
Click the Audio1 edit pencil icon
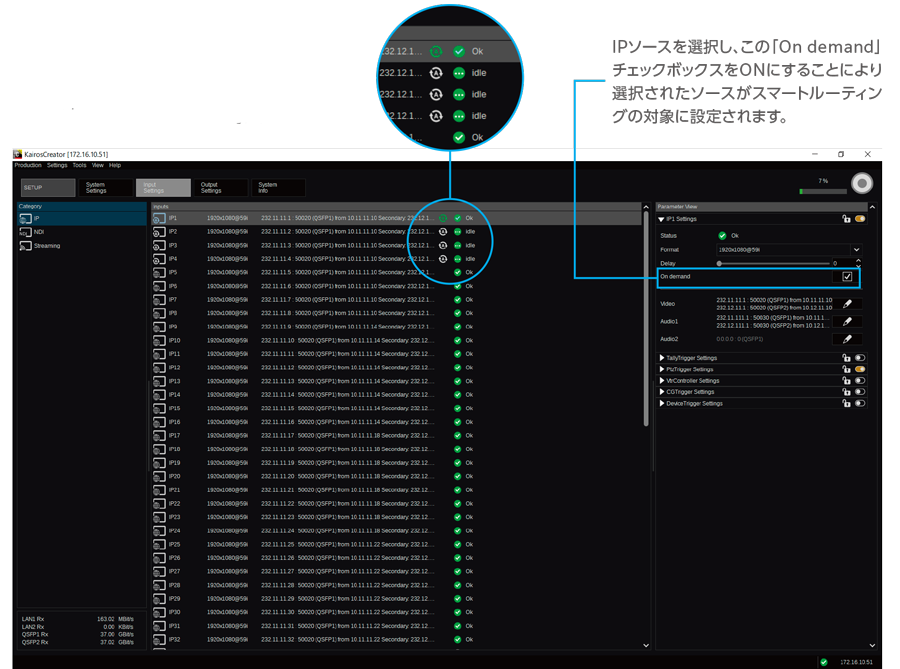click(847, 322)
